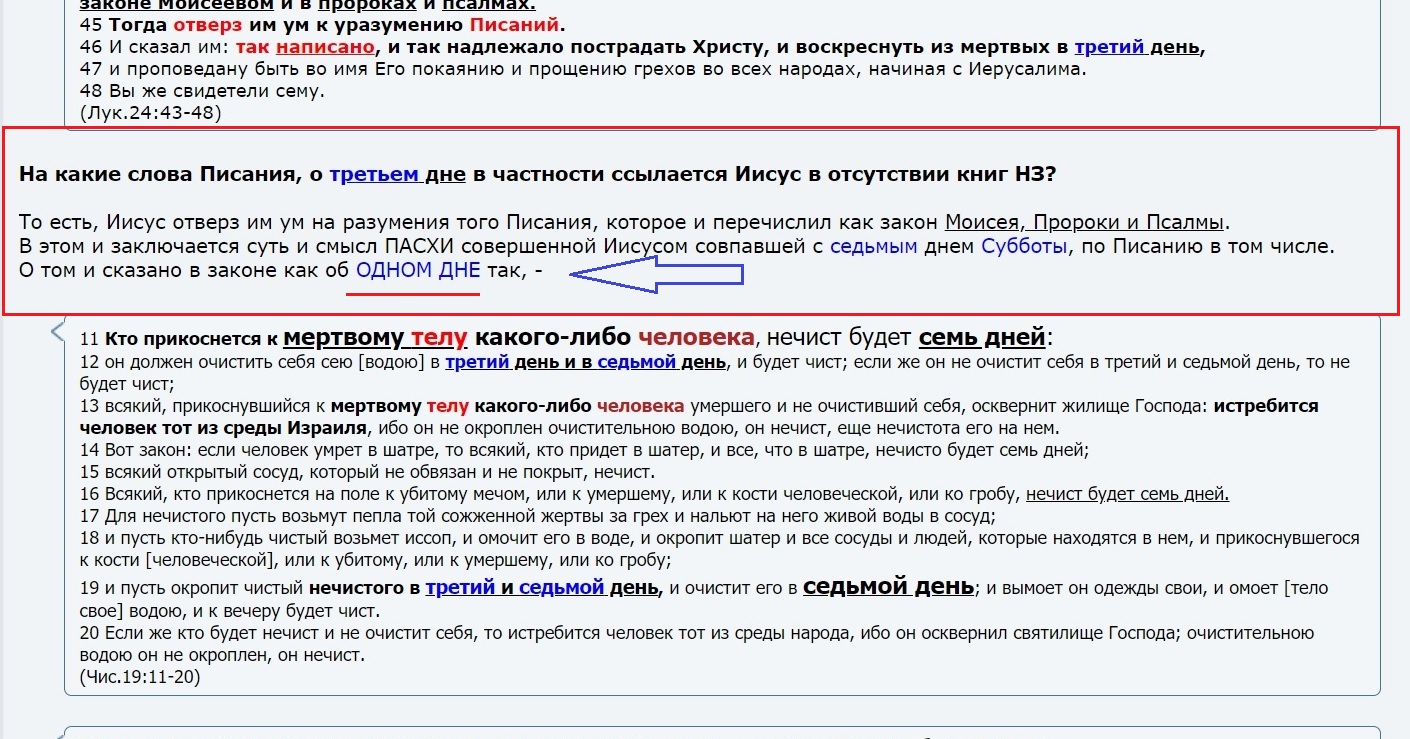Click the red underlined word "написано"
The height and width of the screenshot is (739, 1410).
coord(326,47)
